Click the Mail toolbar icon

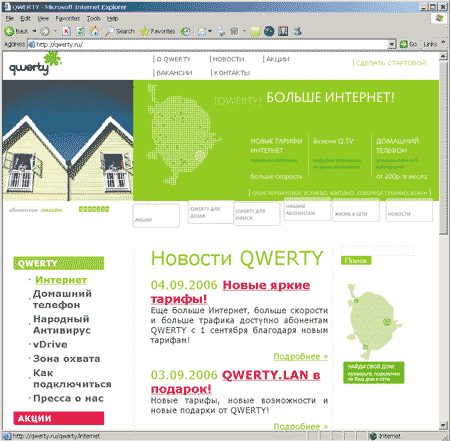[202, 31]
